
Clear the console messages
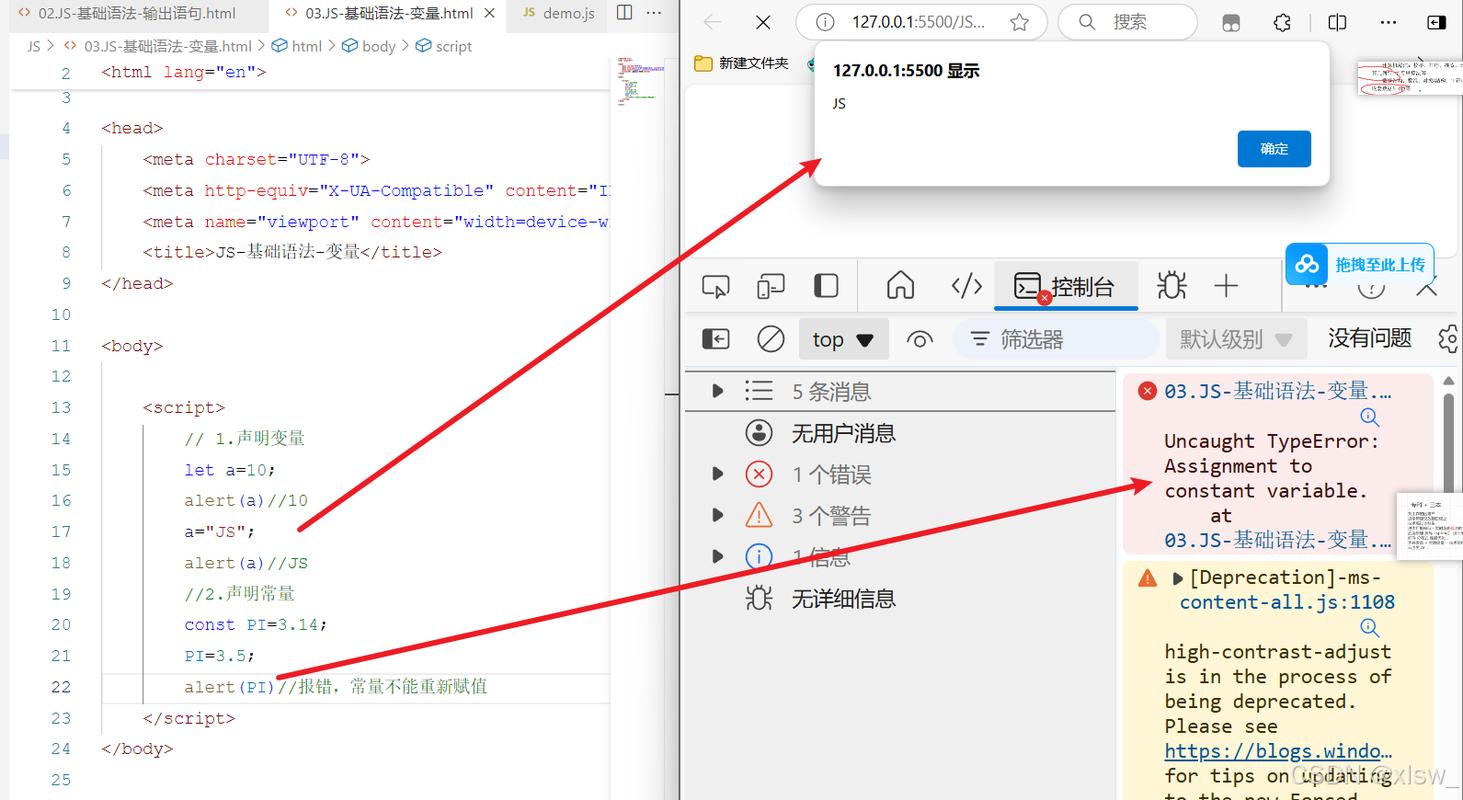pyautogui.click(x=770, y=338)
